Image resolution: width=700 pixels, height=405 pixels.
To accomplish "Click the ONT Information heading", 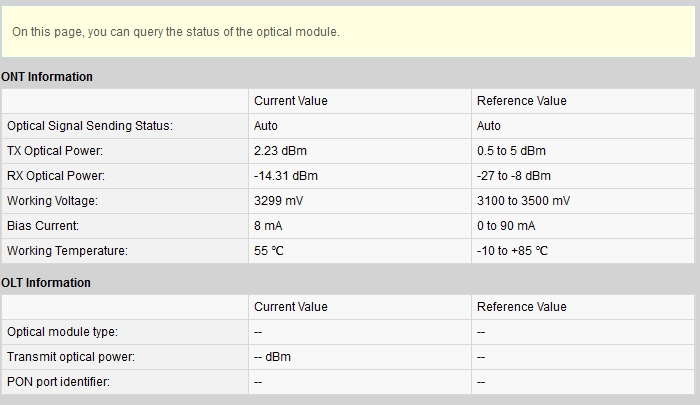I will click(47, 77).
